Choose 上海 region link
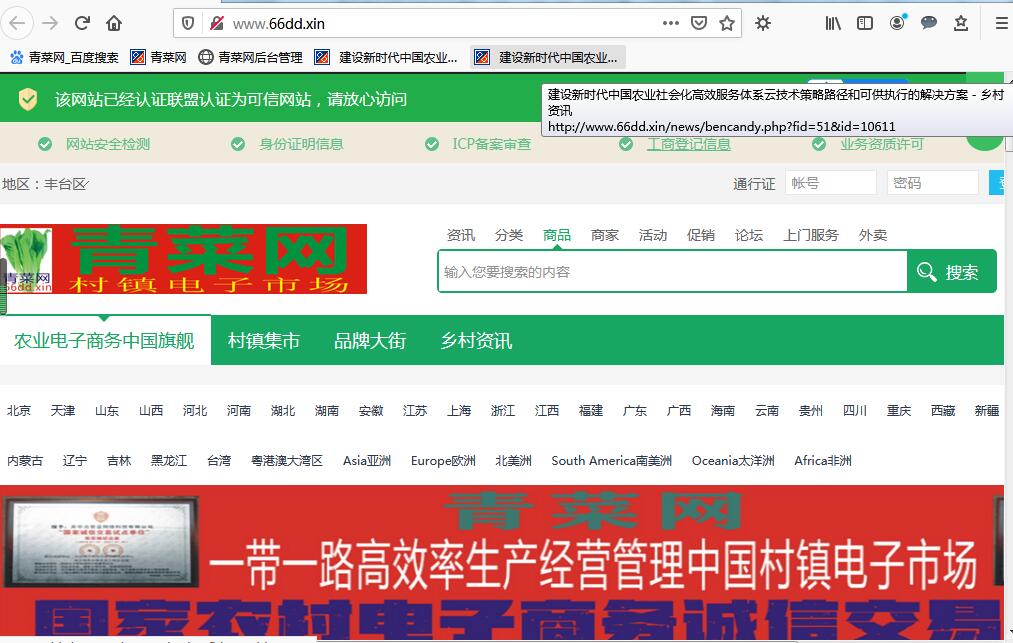This screenshot has height=643, width=1013. point(459,410)
